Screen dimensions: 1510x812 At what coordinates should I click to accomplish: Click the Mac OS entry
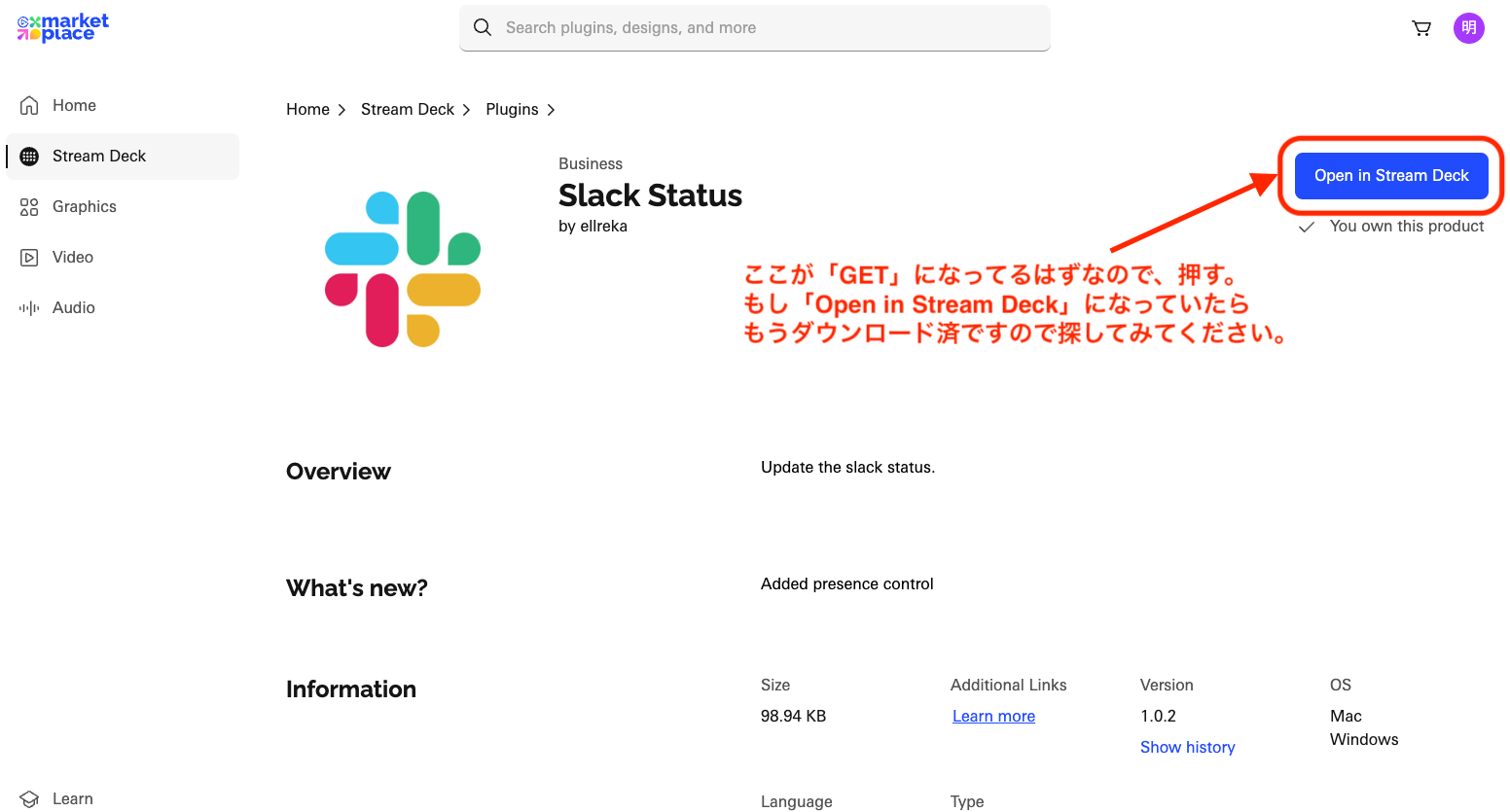[1346, 716]
